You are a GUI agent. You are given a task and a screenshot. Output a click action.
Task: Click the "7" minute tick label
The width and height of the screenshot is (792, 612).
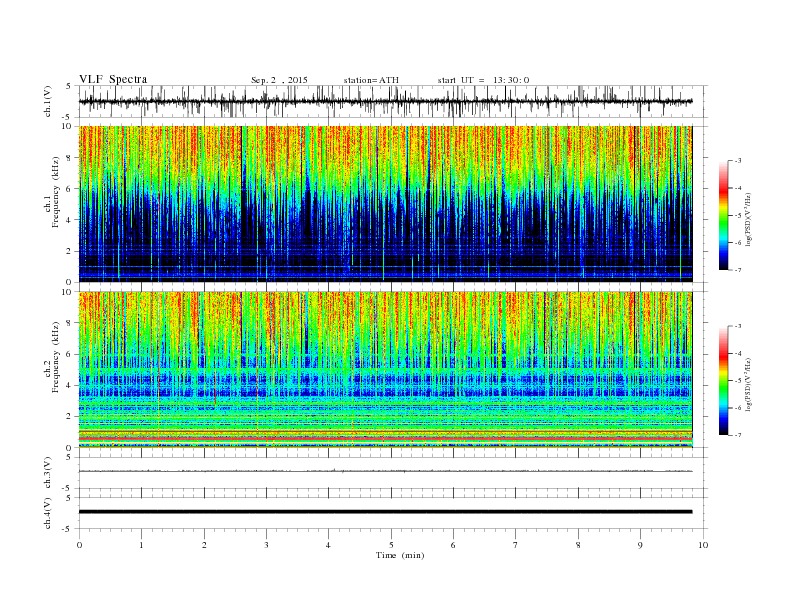516,545
